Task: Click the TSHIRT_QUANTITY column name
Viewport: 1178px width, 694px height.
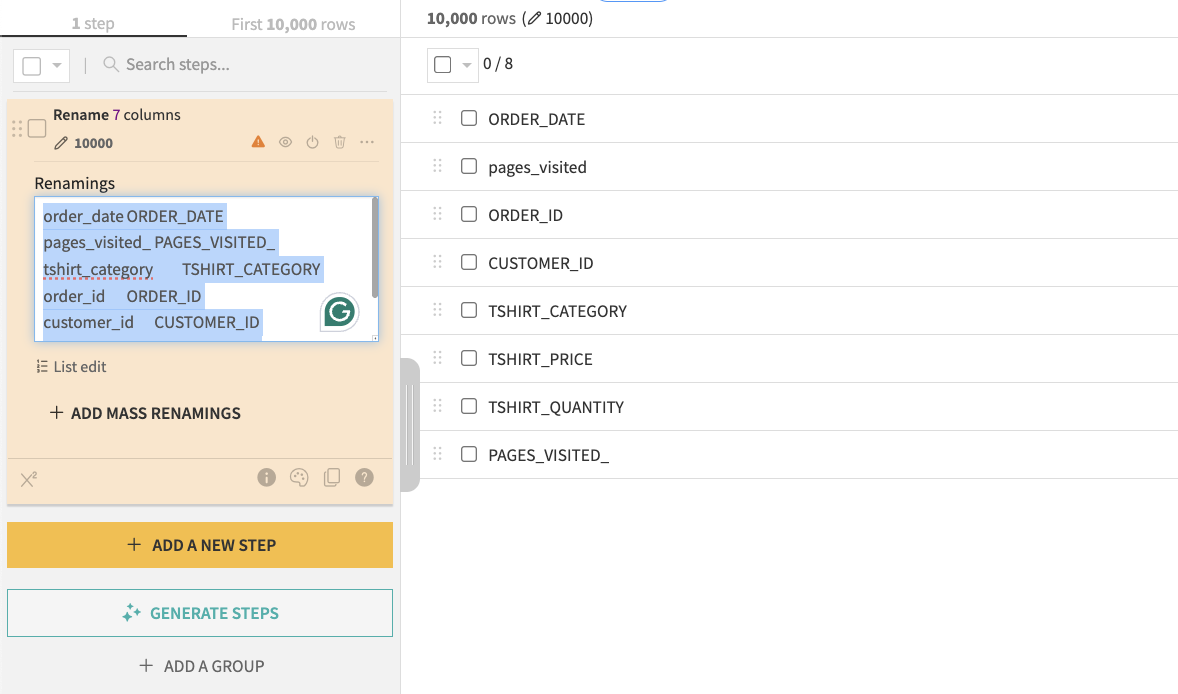Action: tap(556, 407)
